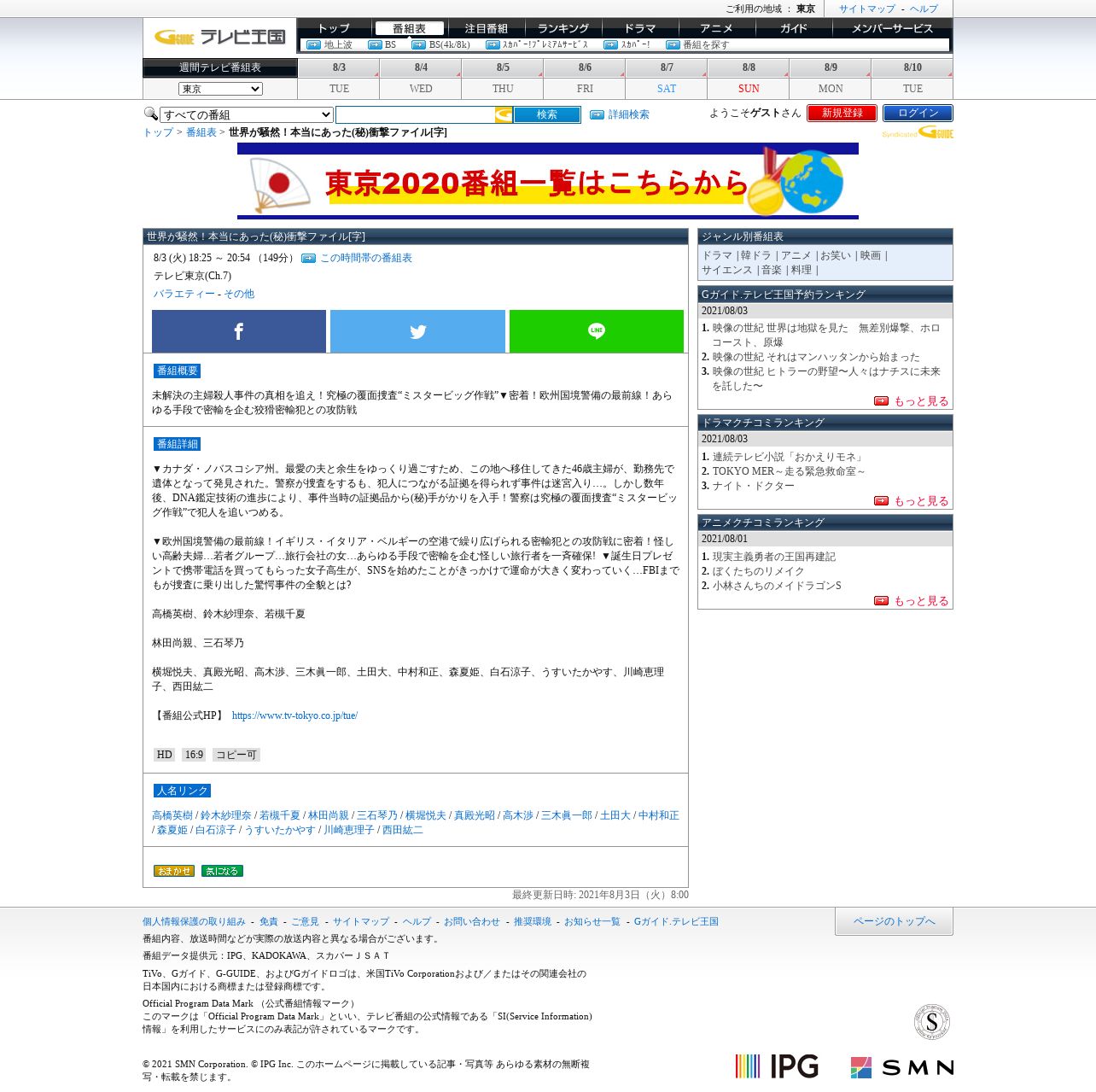
Task: Click the Official Program Data Mark emblem
Action: [932, 1022]
